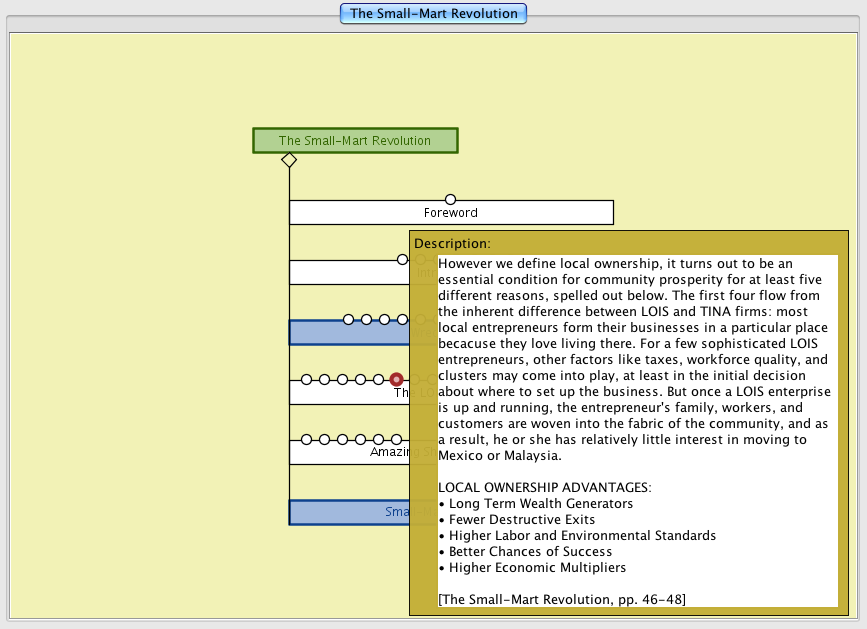Select the green Small-Mart Revolution root node
Screen dimensions: 867x629
[355, 141]
